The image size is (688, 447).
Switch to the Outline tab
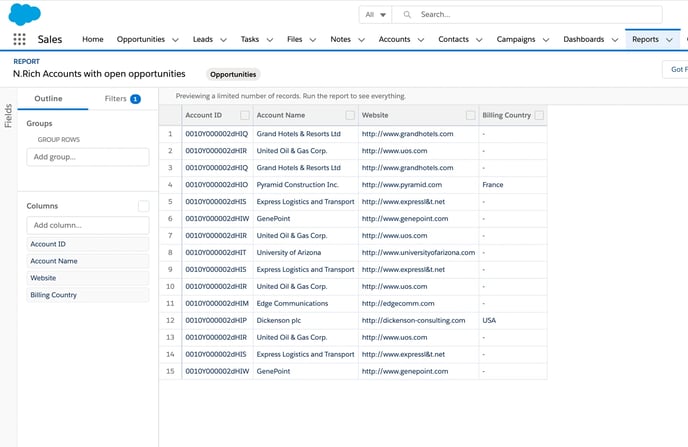[48, 99]
